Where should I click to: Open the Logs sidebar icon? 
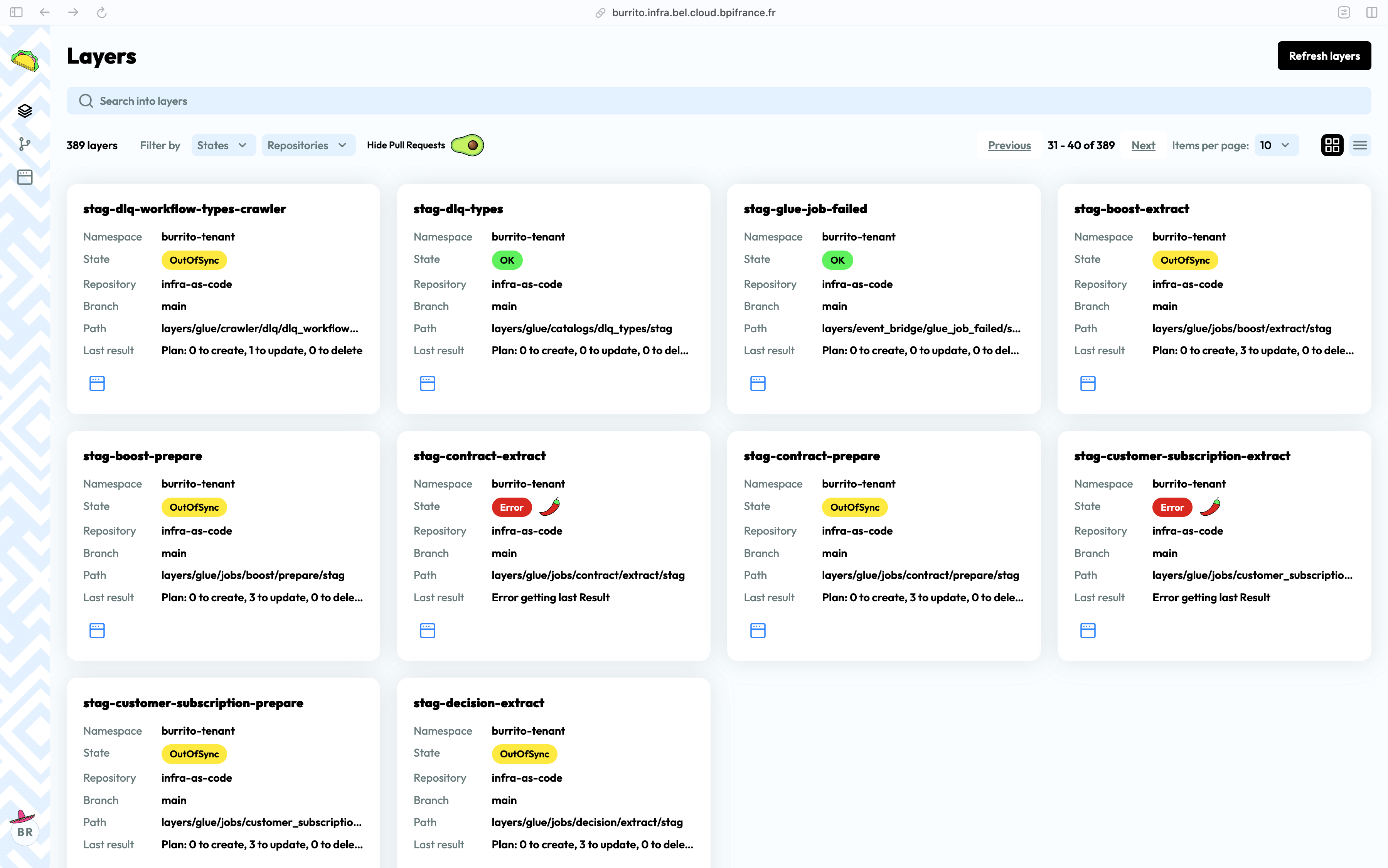pyautogui.click(x=25, y=177)
